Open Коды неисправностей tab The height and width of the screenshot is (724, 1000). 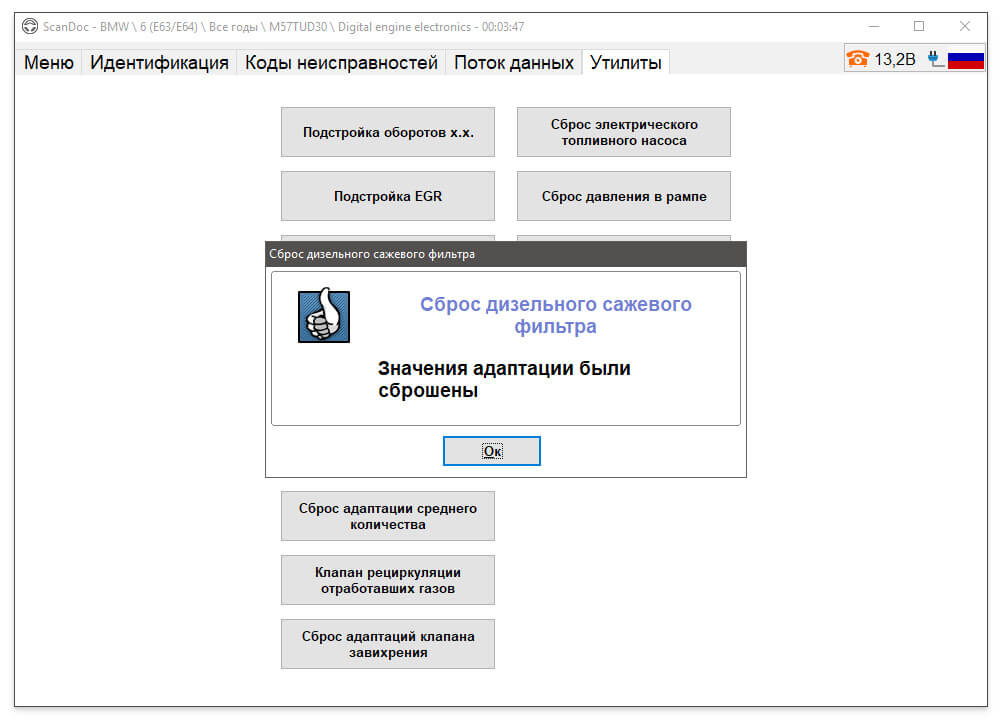pos(341,63)
